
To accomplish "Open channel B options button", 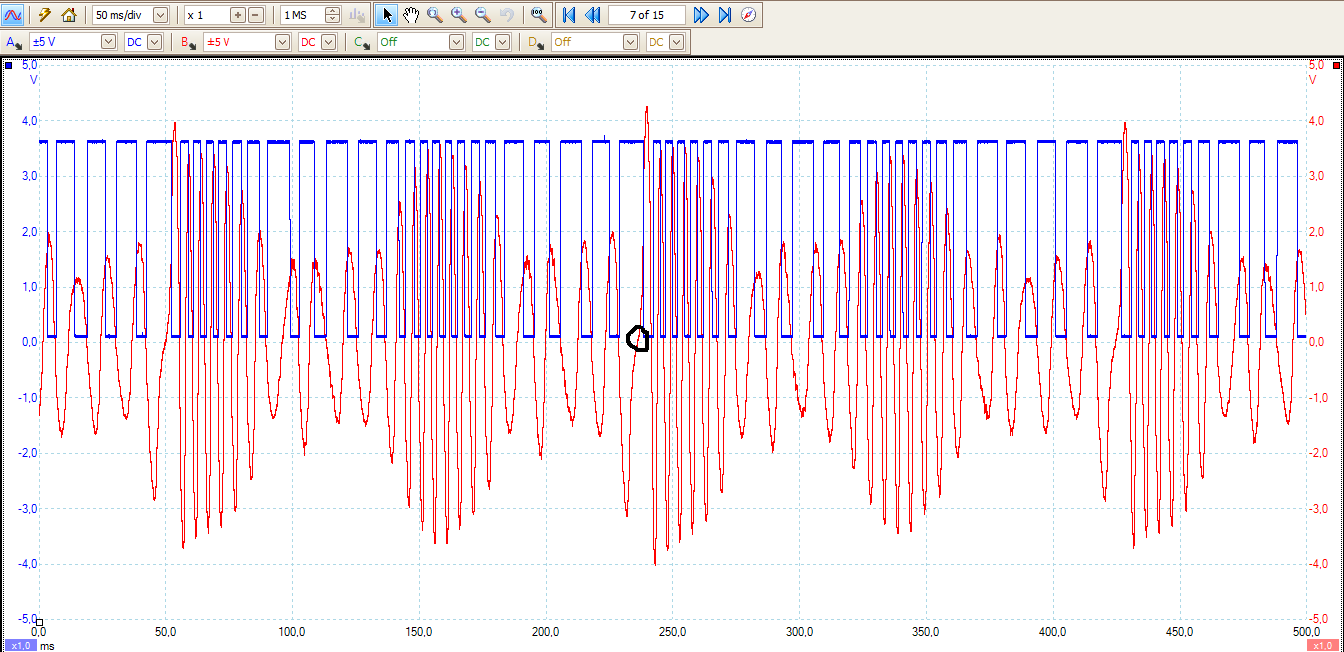I will pos(190,42).
